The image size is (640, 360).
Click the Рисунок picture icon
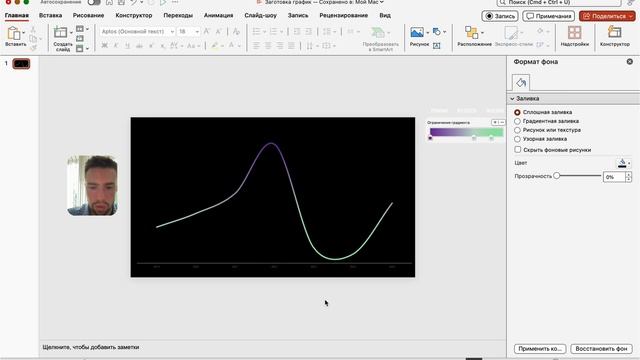pyautogui.click(x=417, y=32)
